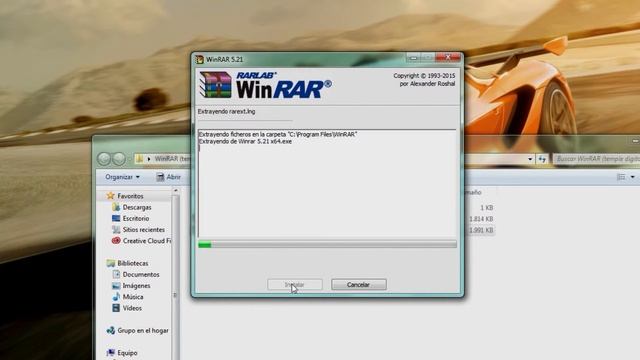Click the Tamaño column header
This screenshot has height=360, width=640.
tap(473, 192)
